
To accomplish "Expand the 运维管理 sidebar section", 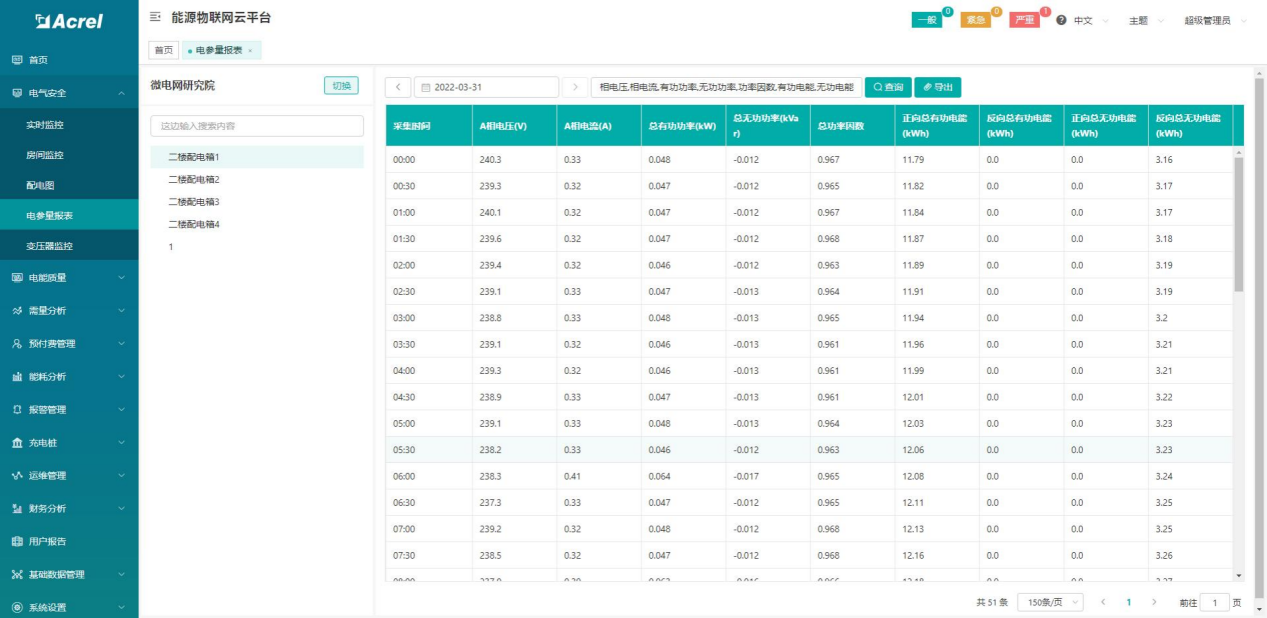I will pos(69,475).
